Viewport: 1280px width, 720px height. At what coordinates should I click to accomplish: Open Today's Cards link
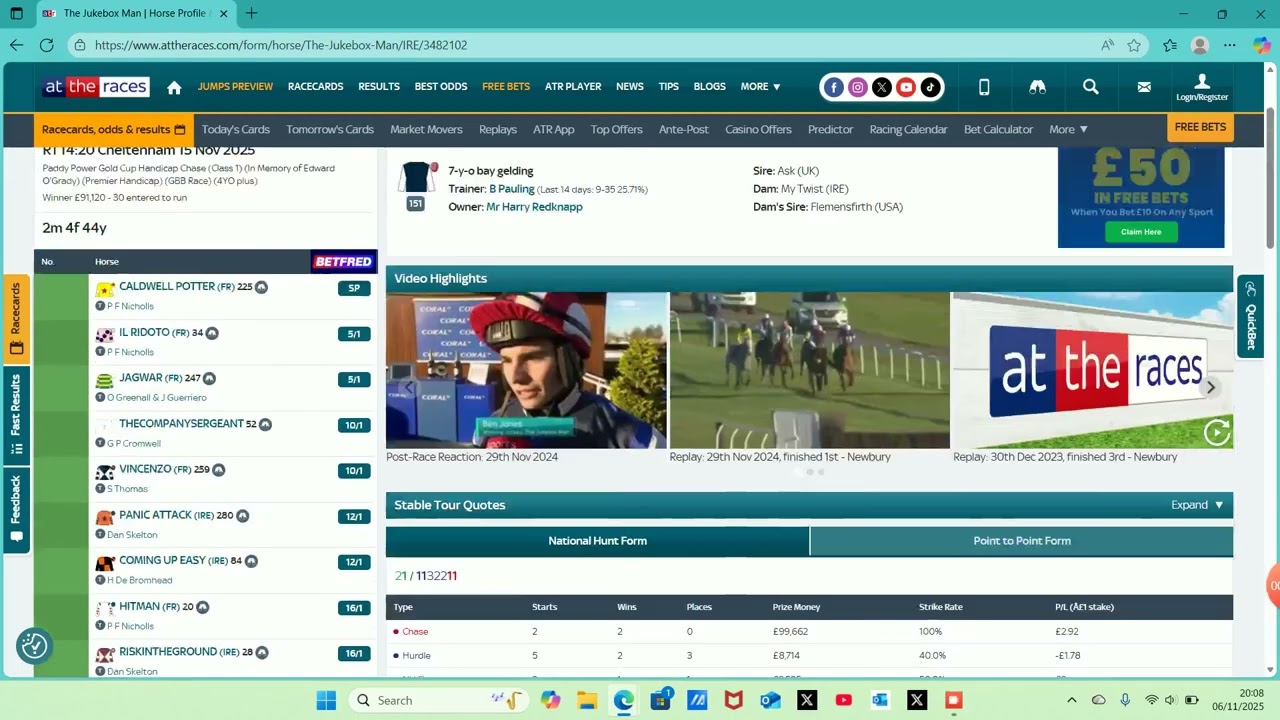click(x=236, y=129)
